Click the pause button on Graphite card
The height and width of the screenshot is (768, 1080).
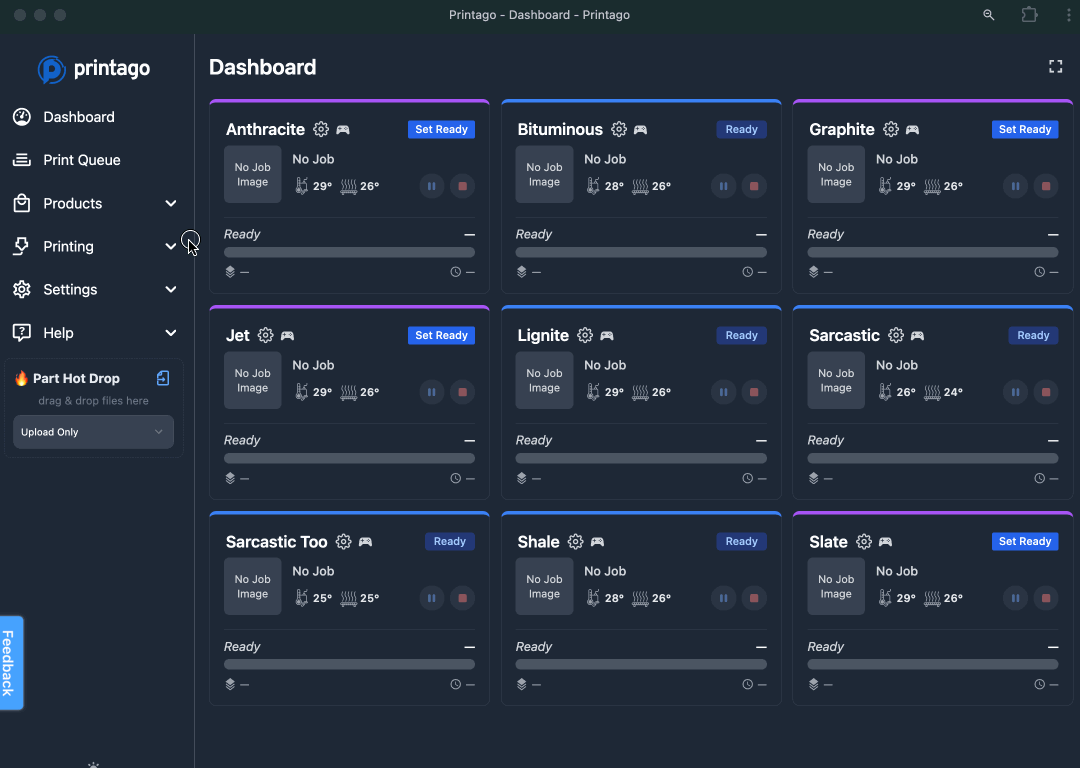pyautogui.click(x=1015, y=186)
